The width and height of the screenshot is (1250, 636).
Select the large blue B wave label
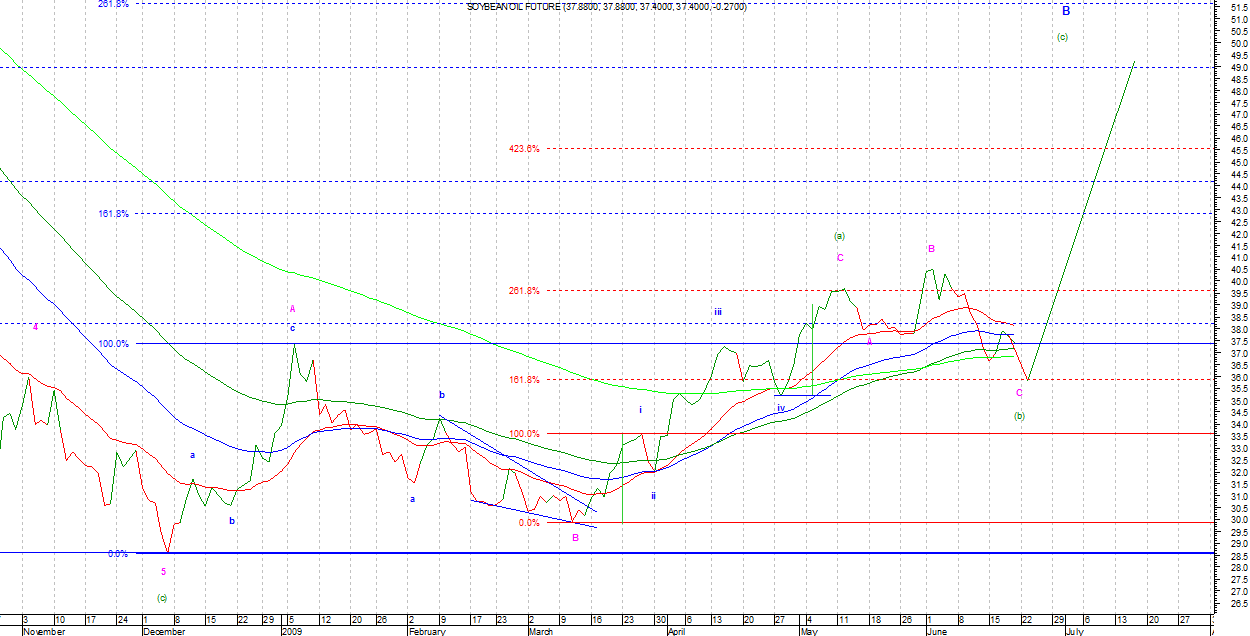click(1066, 11)
